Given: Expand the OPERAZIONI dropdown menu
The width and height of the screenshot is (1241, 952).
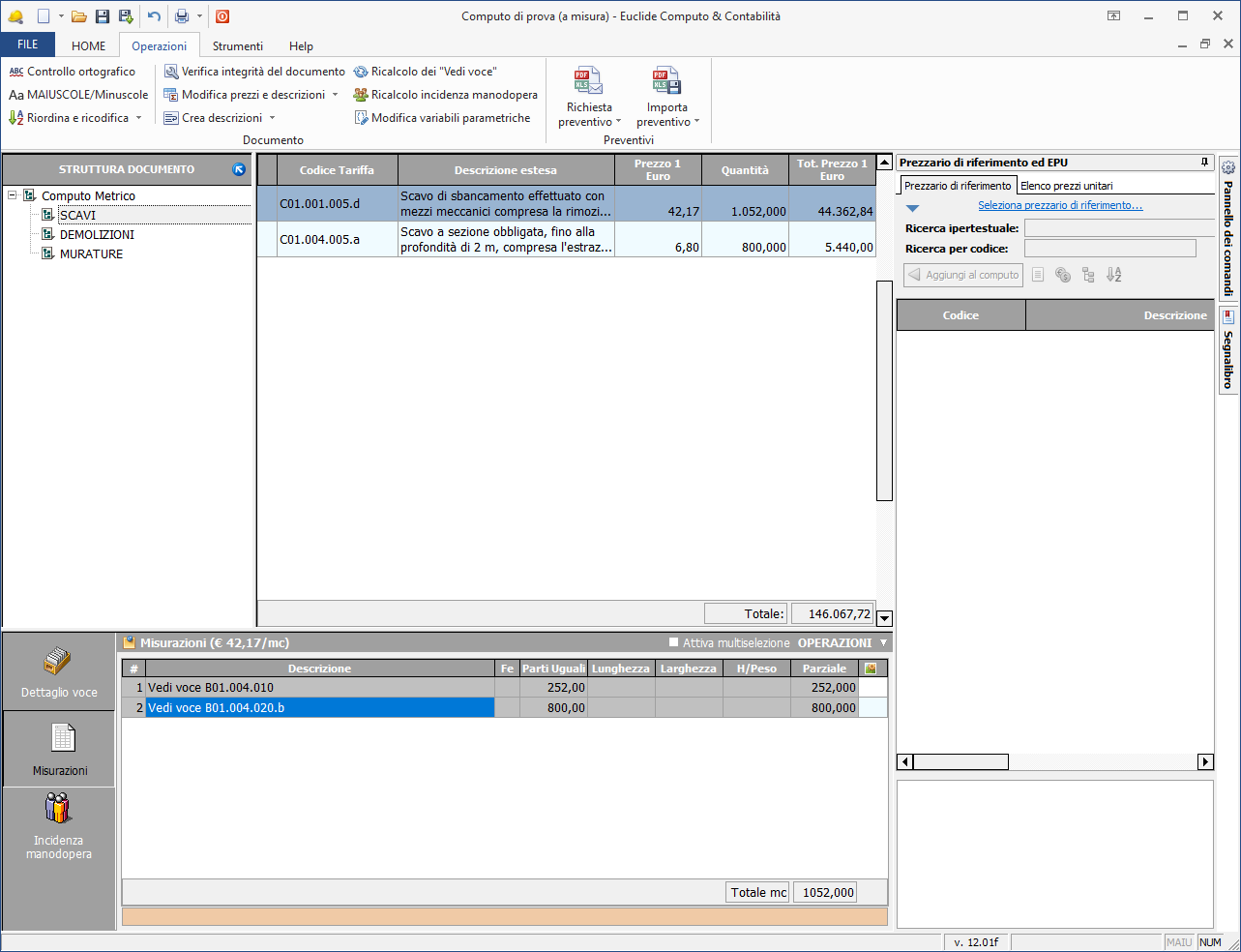Looking at the screenshot, I should (x=883, y=642).
